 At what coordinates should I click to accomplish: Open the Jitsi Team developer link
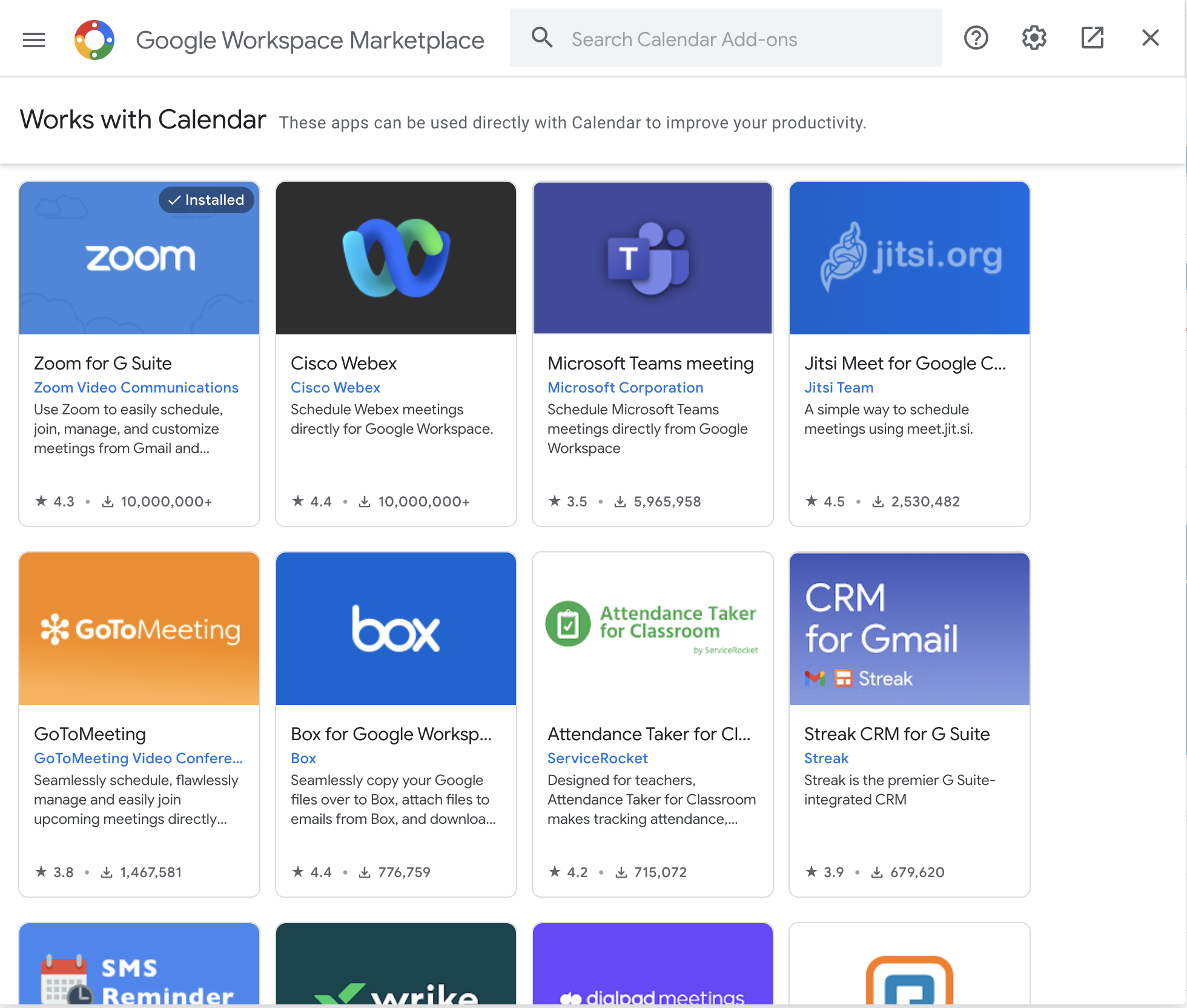click(839, 388)
